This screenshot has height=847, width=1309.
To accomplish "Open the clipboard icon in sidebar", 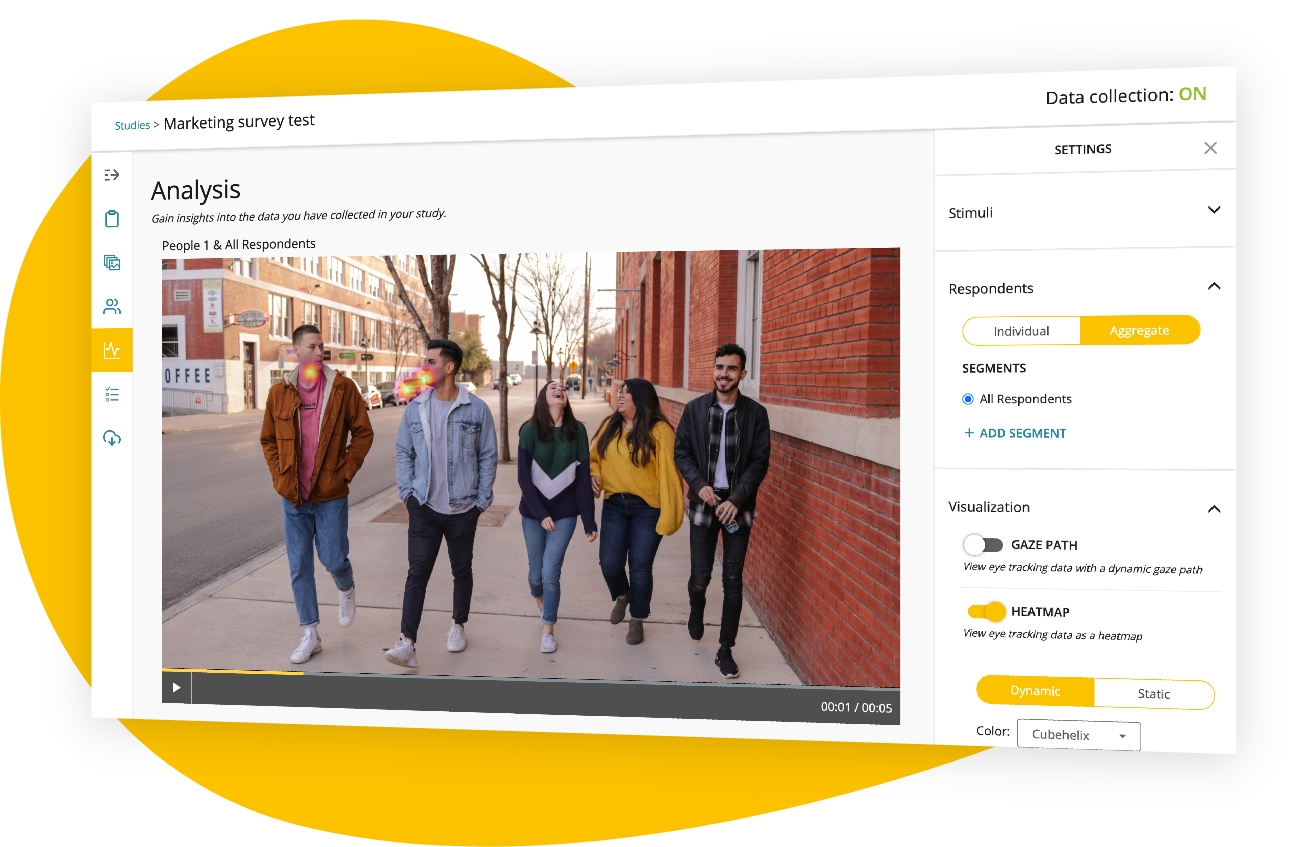I will [x=112, y=219].
